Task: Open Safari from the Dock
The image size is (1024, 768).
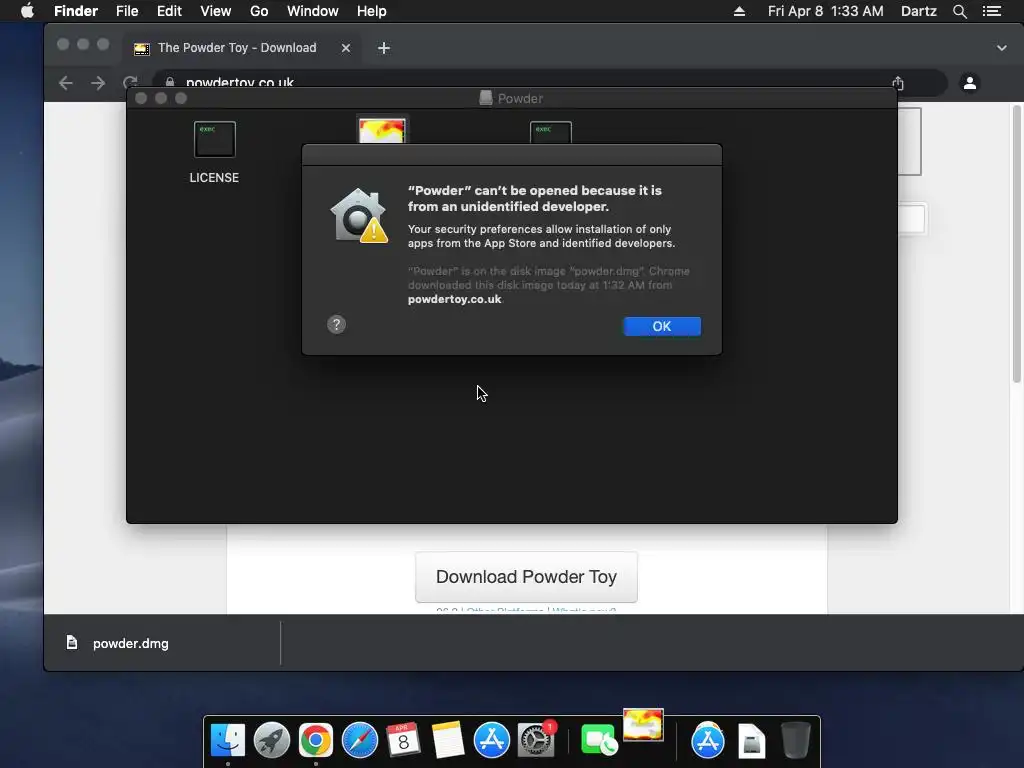Action: tap(360, 740)
